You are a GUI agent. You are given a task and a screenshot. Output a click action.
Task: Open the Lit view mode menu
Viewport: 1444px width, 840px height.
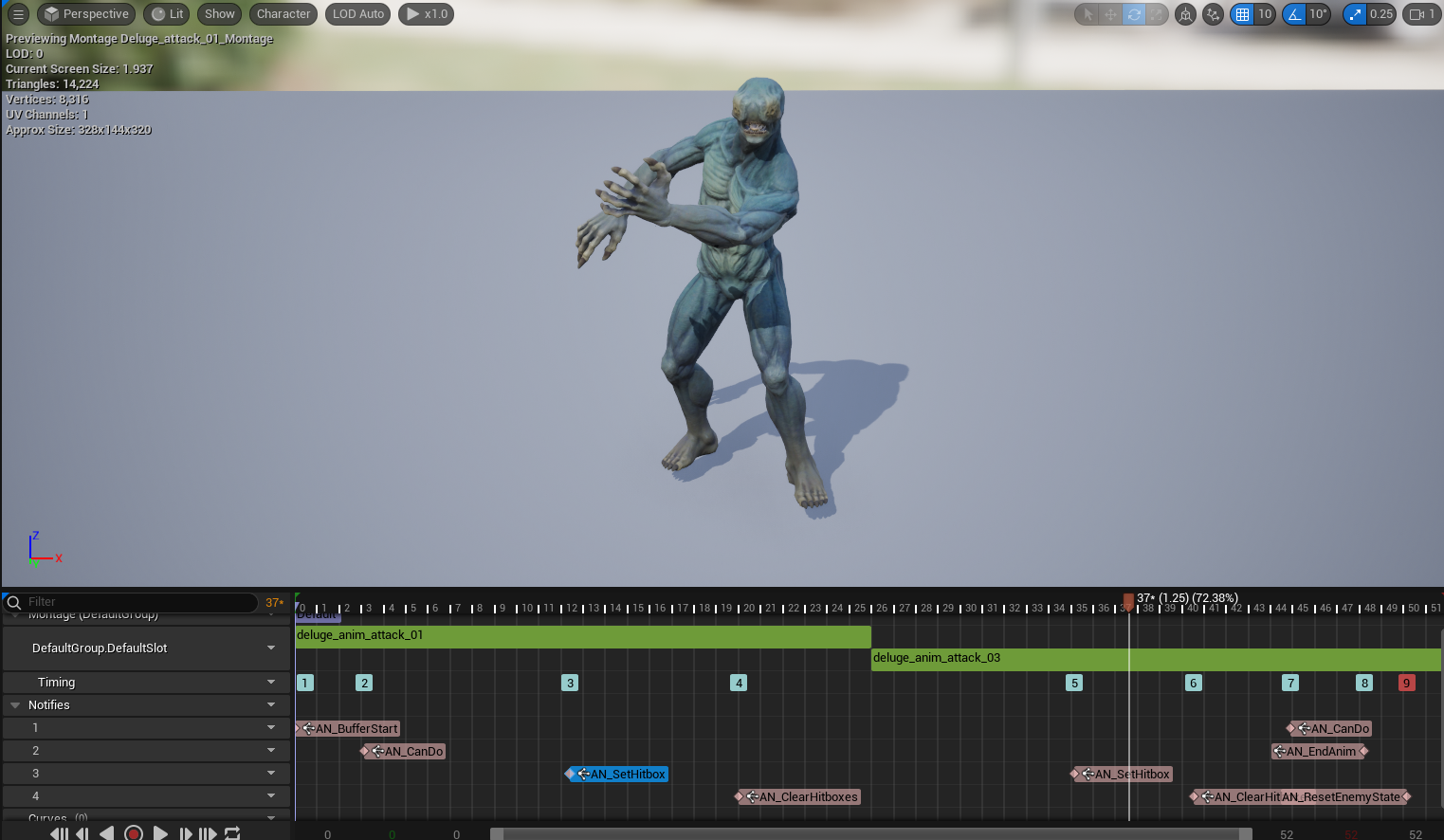(x=167, y=14)
